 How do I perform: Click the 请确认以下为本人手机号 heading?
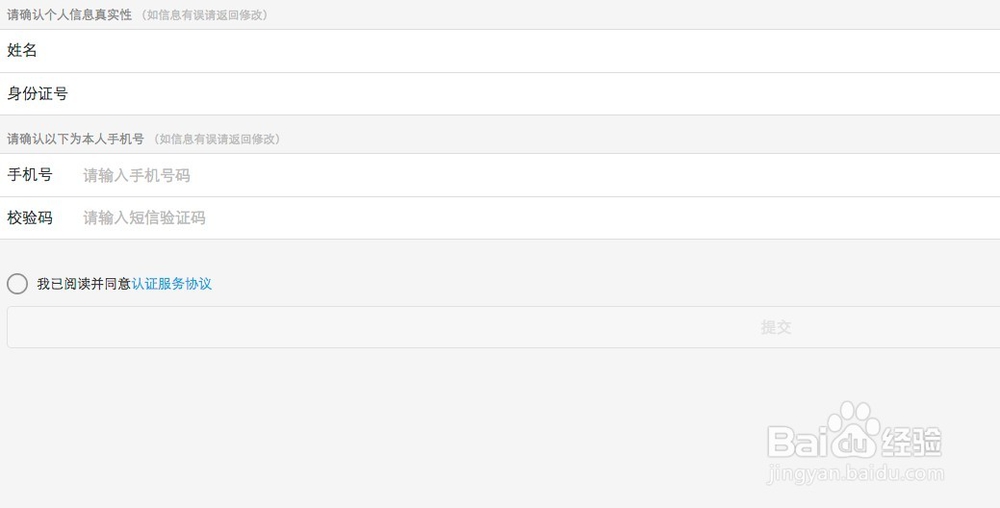(75, 139)
